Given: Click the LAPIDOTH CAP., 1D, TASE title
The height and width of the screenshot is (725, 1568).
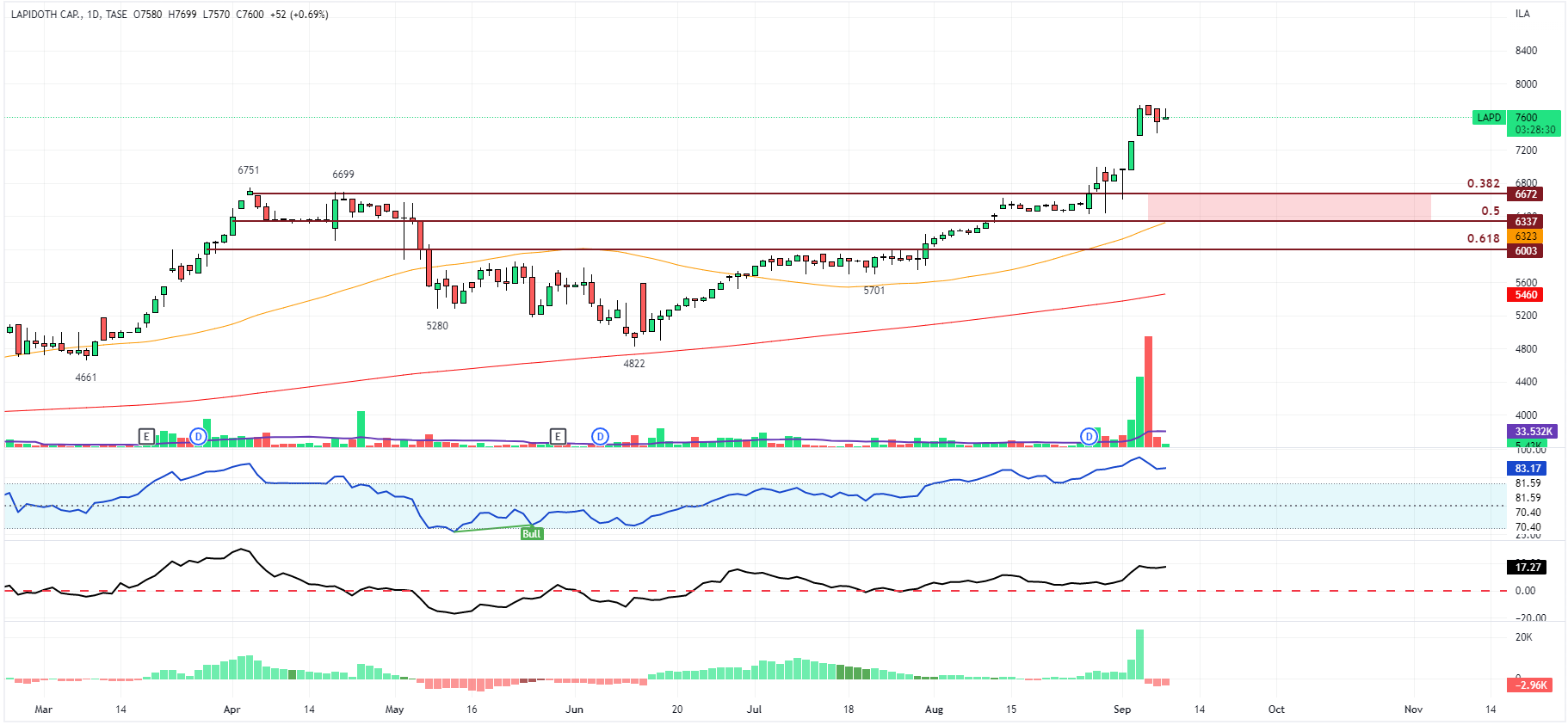Looking at the screenshot, I should point(69,15).
